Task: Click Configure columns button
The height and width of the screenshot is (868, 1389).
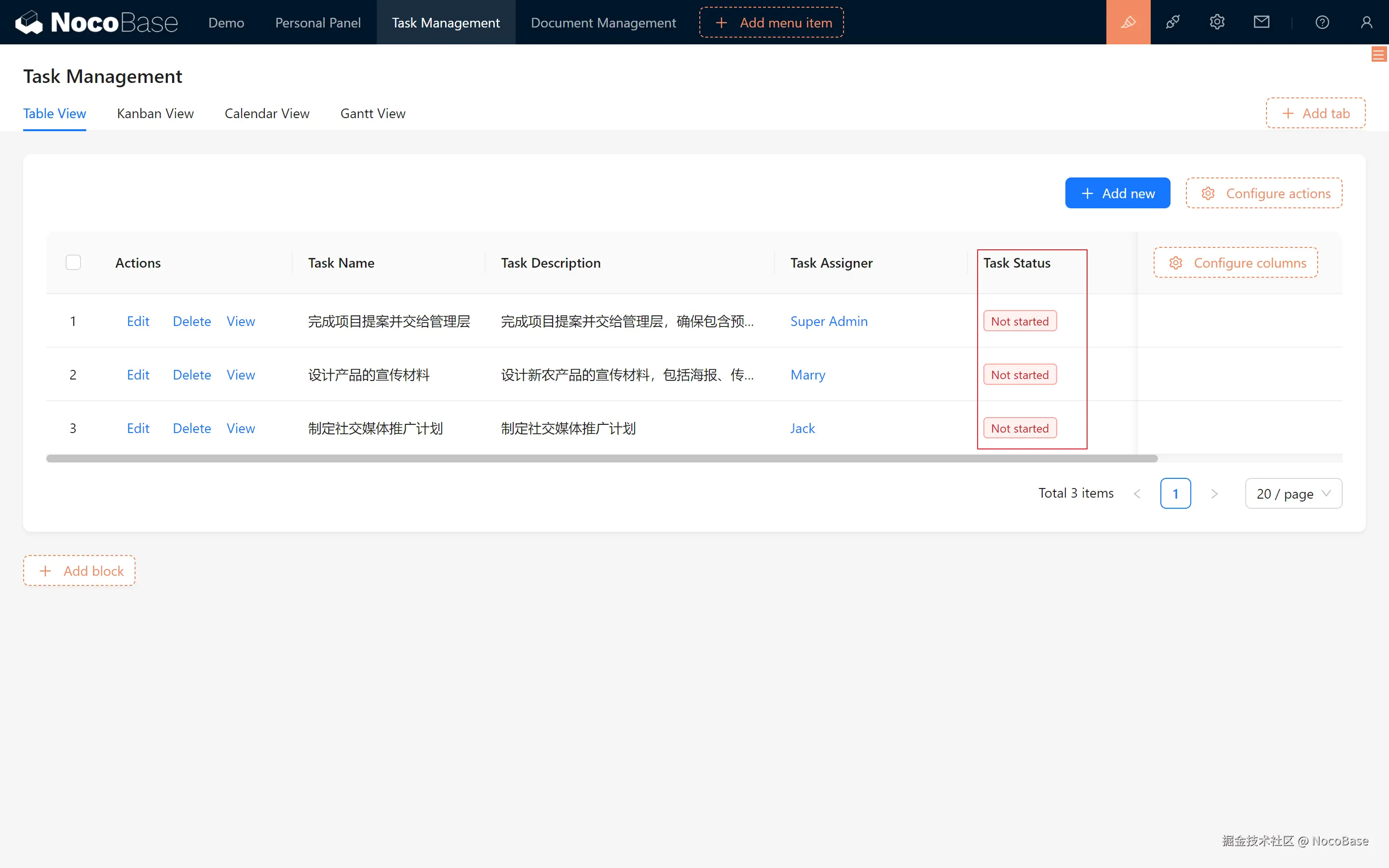Action: tap(1235, 263)
